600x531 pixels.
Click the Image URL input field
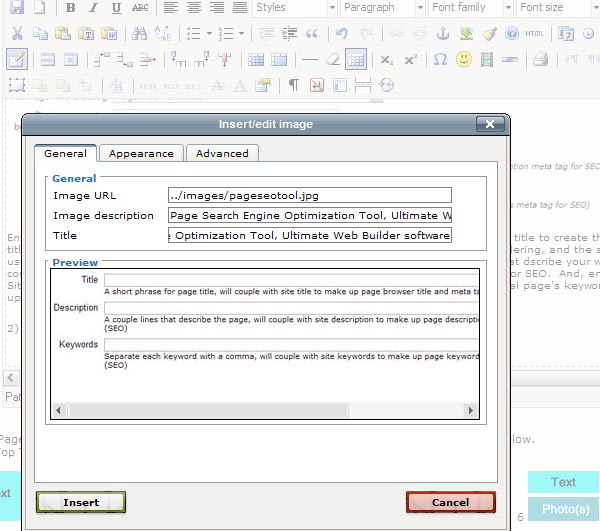(x=310, y=195)
